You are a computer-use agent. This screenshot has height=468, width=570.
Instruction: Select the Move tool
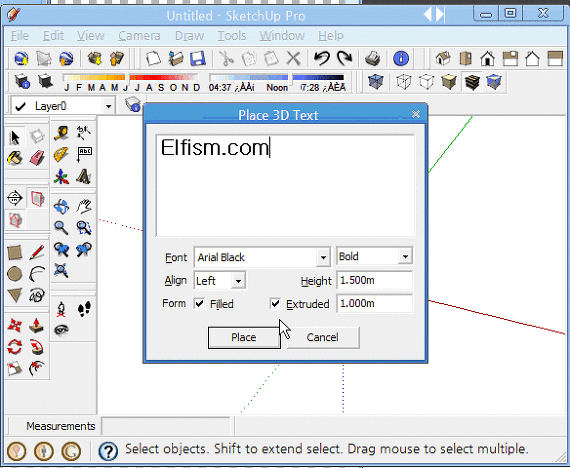(x=15, y=326)
